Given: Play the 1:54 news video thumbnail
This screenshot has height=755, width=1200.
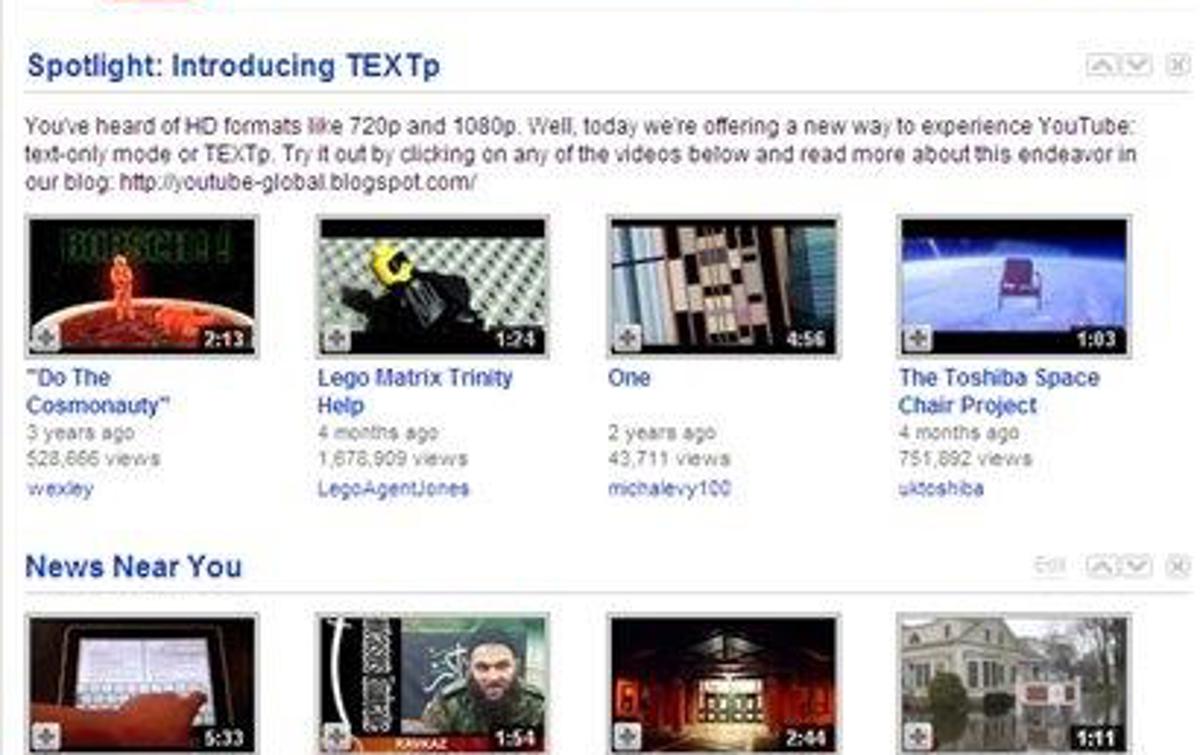Looking at the screenshot, I should click(432, 685).
